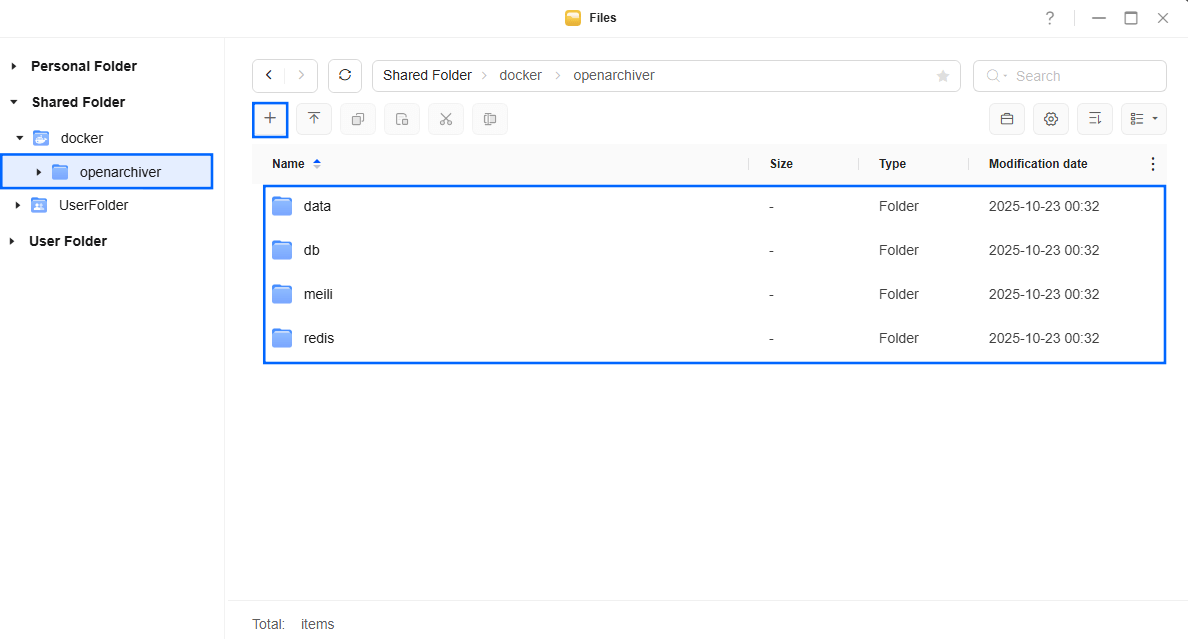1188x639 pixels.
Task: Open the view mode dropdown
Action: (1143, 119)
